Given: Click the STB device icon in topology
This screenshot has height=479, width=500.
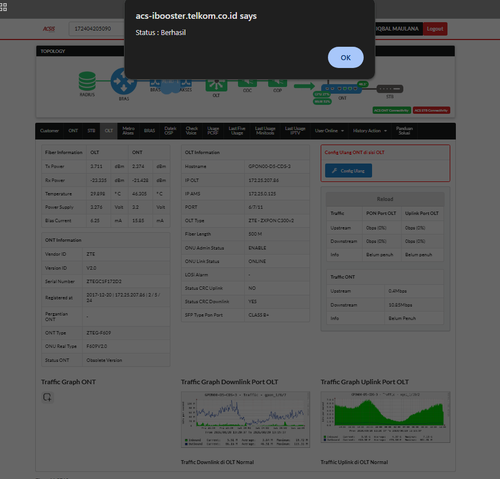Looking at the screenshot, I should point(390,89).
